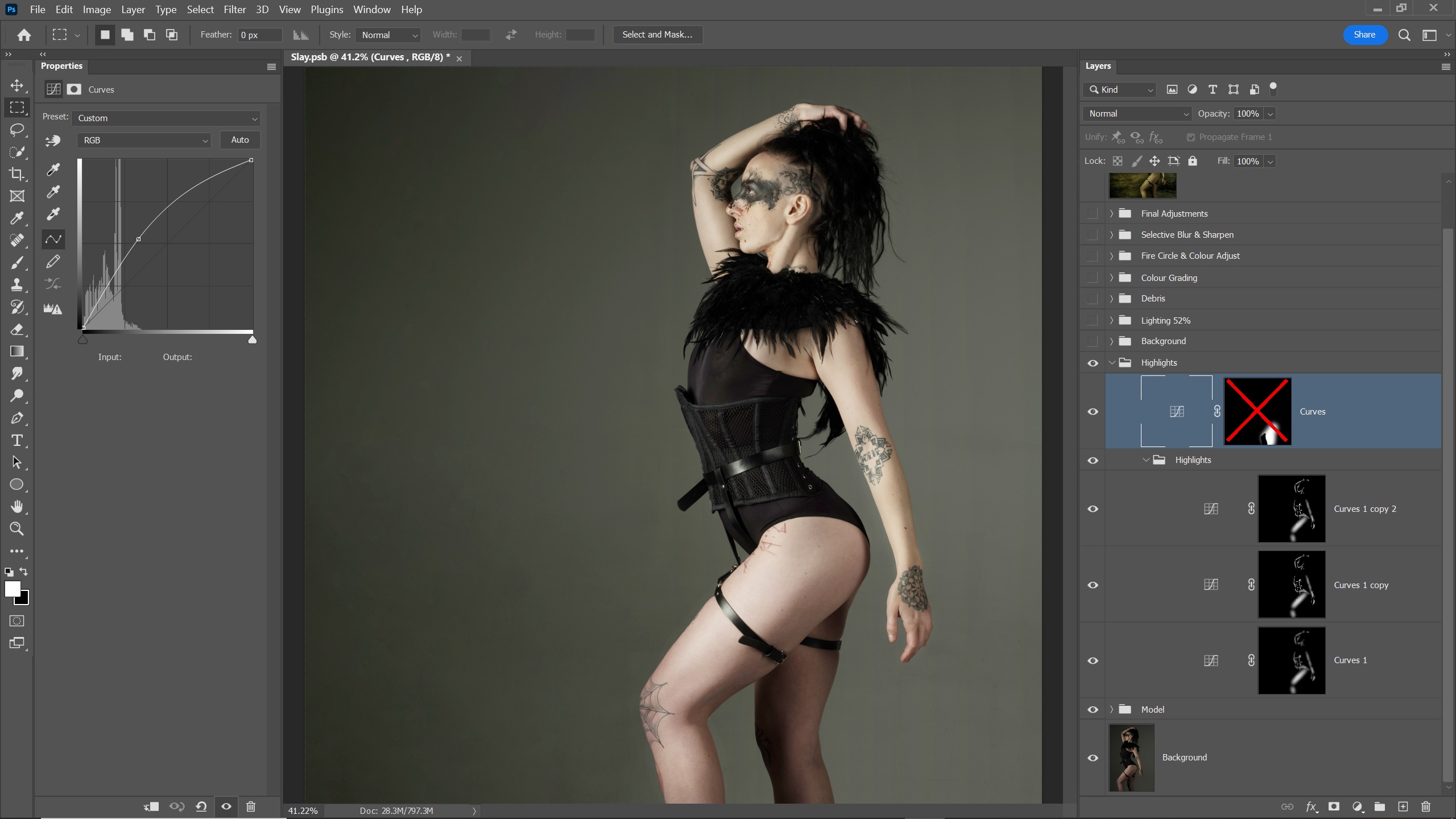Select the Lasso tool

pos(17,130)
